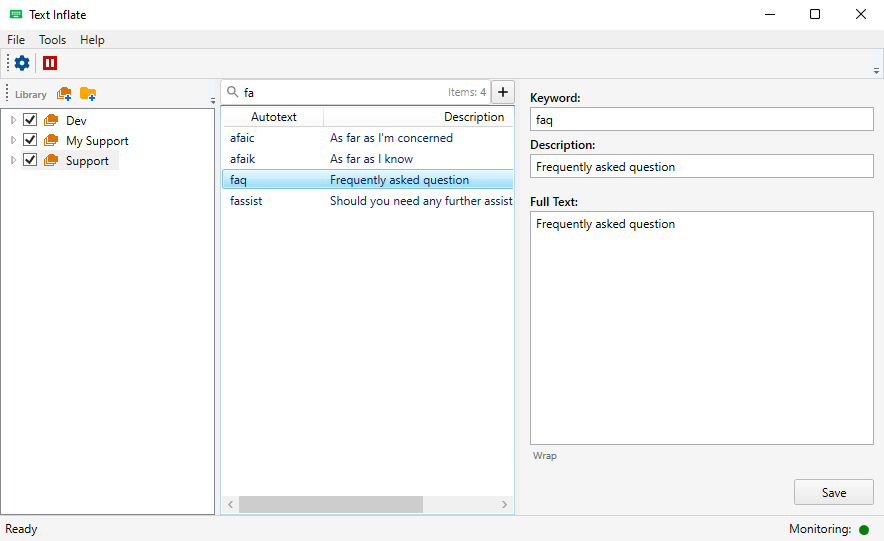The height and width of the screenshot is (541, 884).
Task: Toggle the Dev library checkbox
Action: 30,120
